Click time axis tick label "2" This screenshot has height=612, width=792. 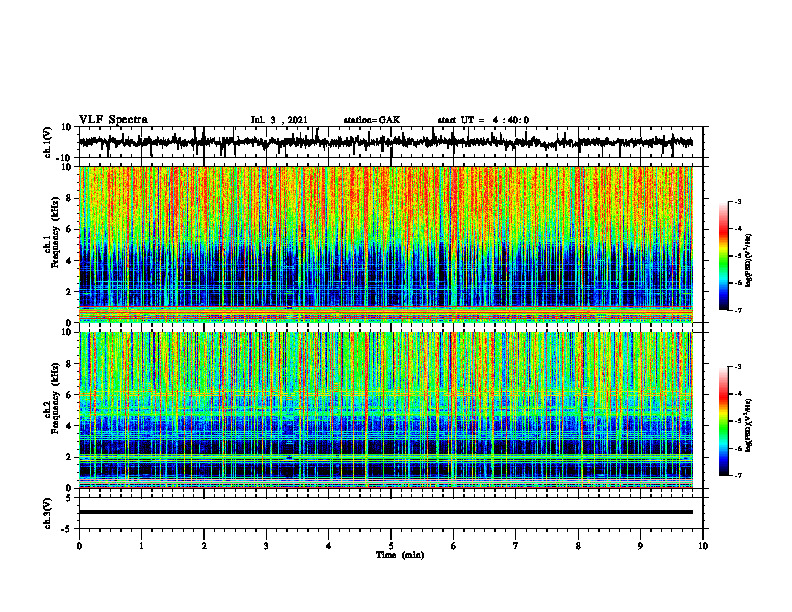[204, 546]
